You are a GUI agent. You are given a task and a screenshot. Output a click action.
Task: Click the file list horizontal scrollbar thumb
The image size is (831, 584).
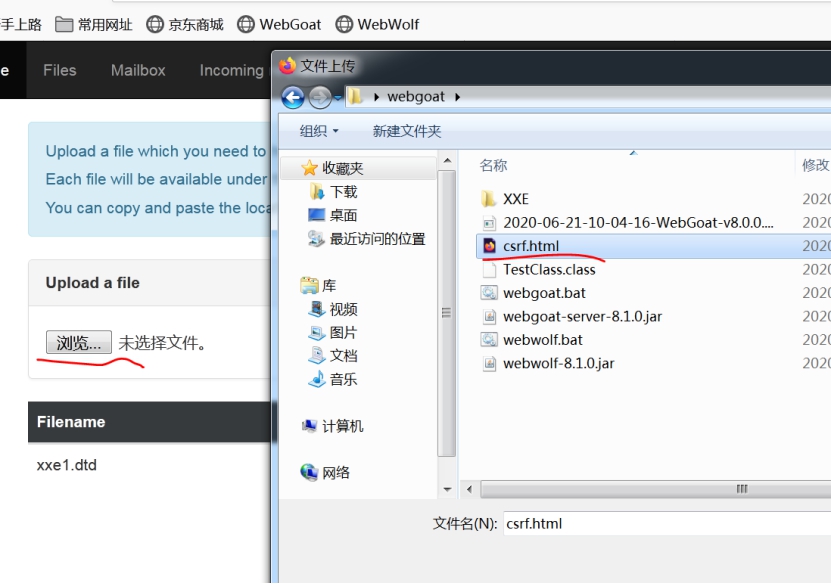click(x=656, y=489)
